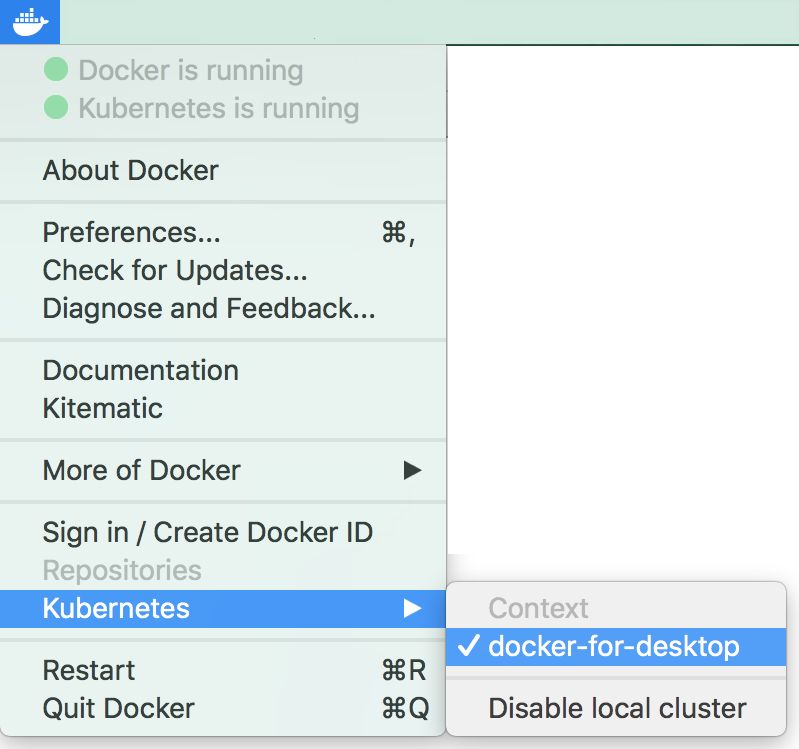799x749 pixels.
Task: Click the Docker whale menu bar icon
Action: [30, 22]
